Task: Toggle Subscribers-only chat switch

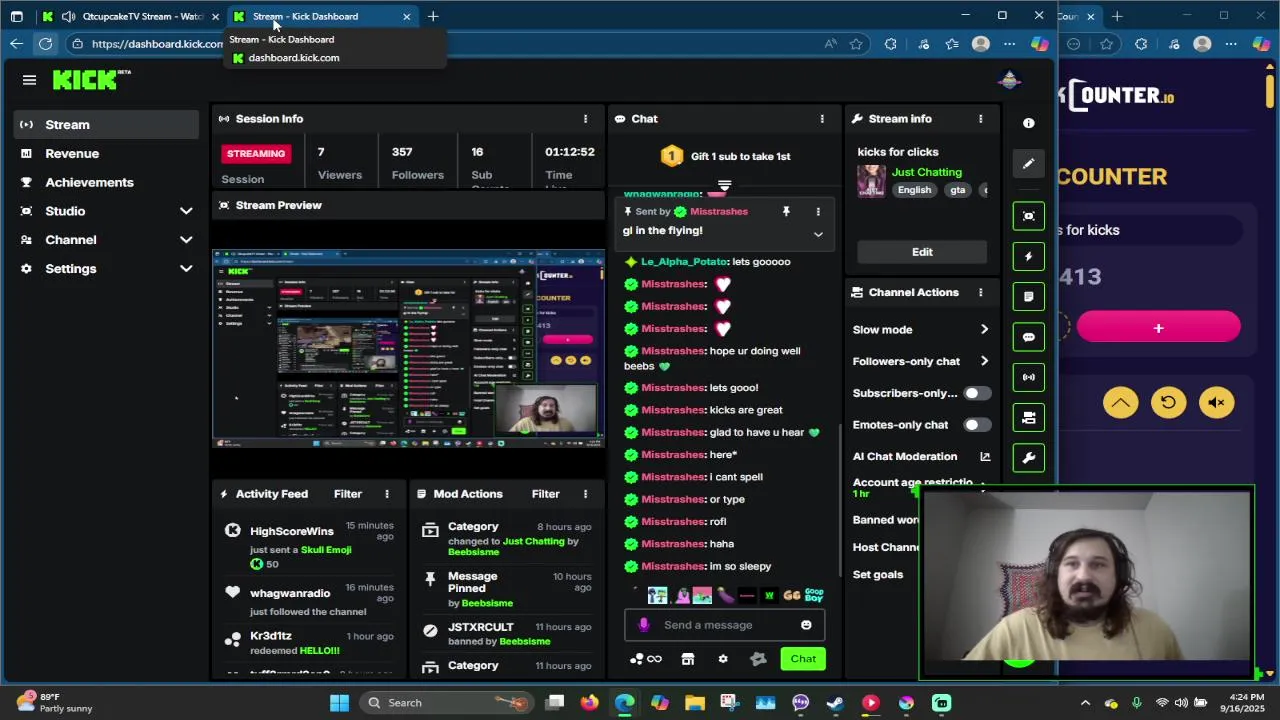Action: [x=976, y=393]
